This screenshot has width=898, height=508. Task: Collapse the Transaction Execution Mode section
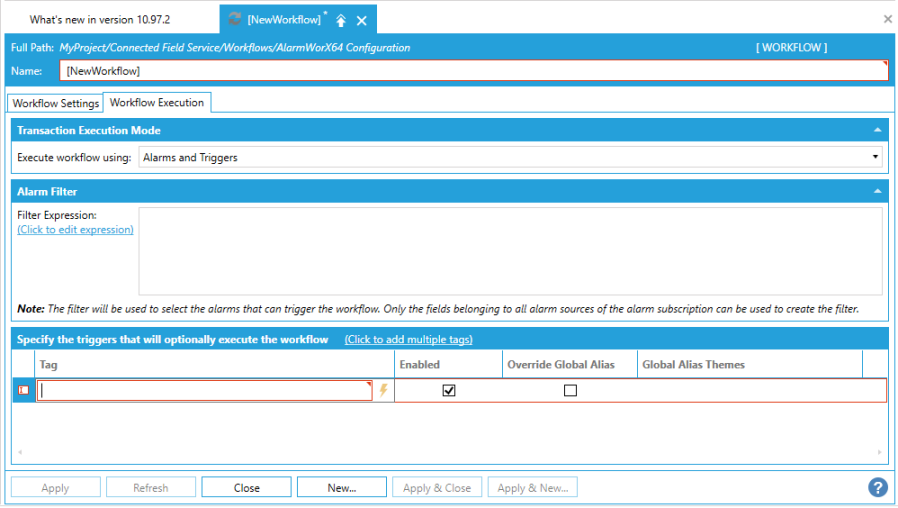(x=877, y=130)
